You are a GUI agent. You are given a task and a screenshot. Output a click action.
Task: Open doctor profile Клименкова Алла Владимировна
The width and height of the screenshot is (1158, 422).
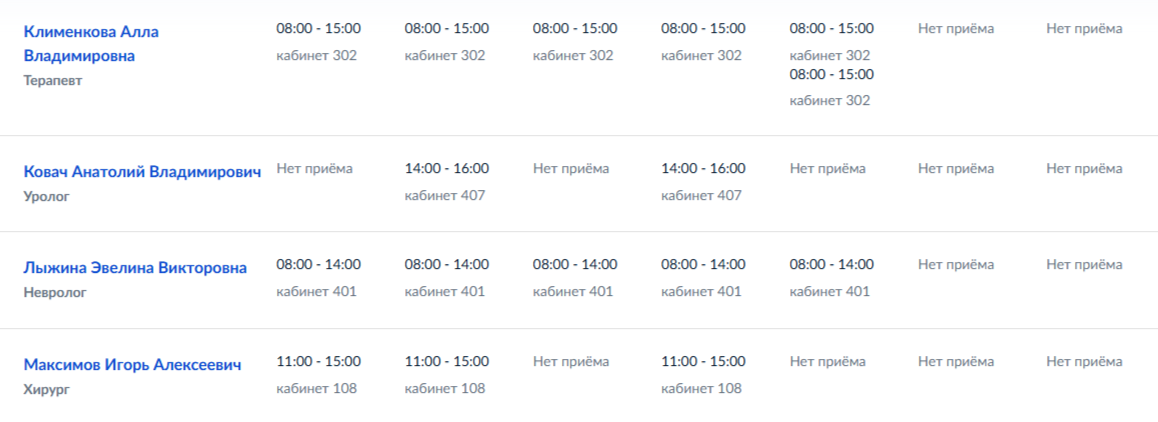[91, 43]
